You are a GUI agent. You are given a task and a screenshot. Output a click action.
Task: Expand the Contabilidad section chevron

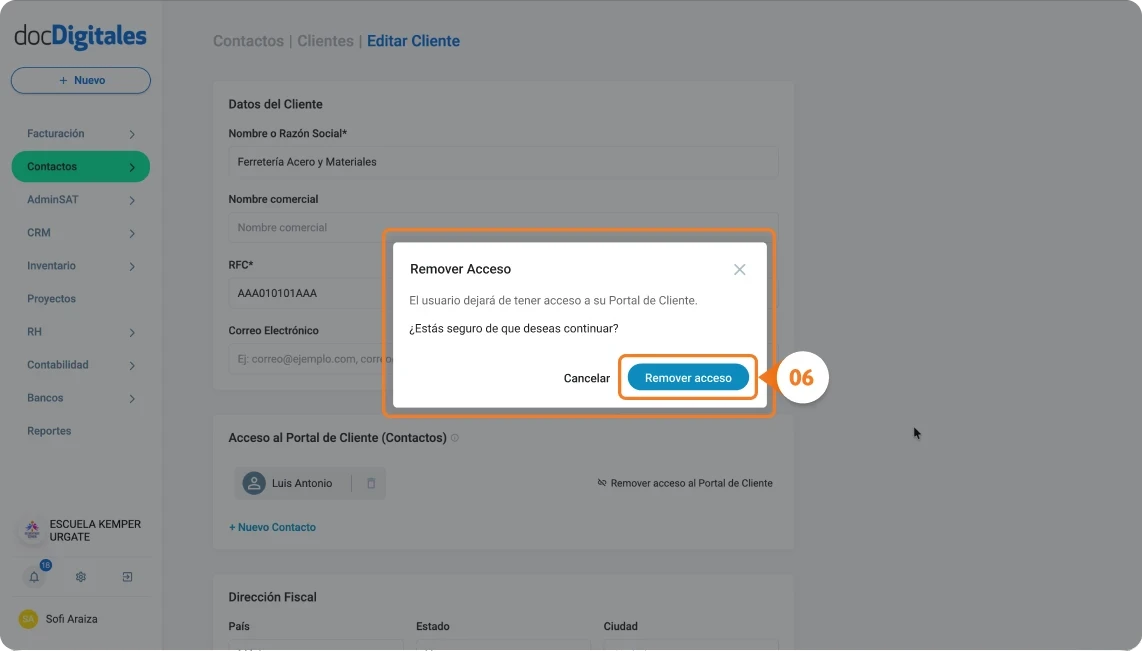point(131,365)
